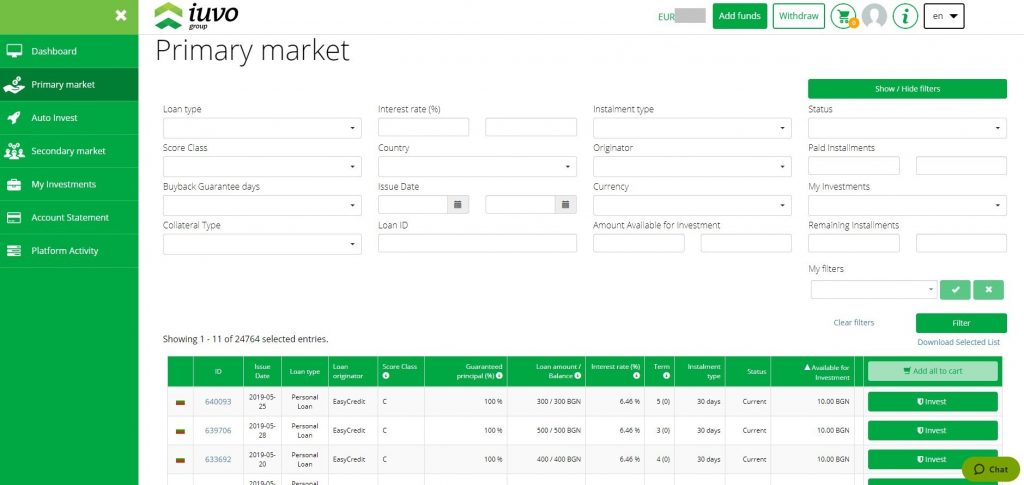Click the user profile avatar icon
This screenshot has height=485, width=1024.
(874, 16)
